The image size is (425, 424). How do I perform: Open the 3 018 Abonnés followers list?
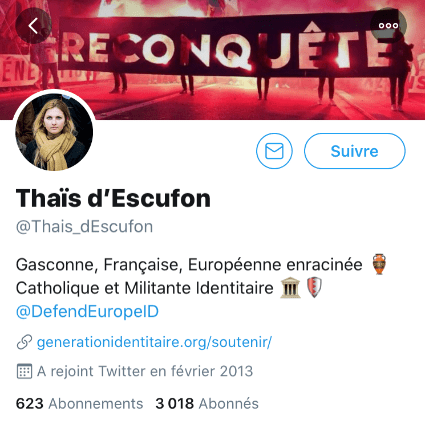click(x=207, y=404)
